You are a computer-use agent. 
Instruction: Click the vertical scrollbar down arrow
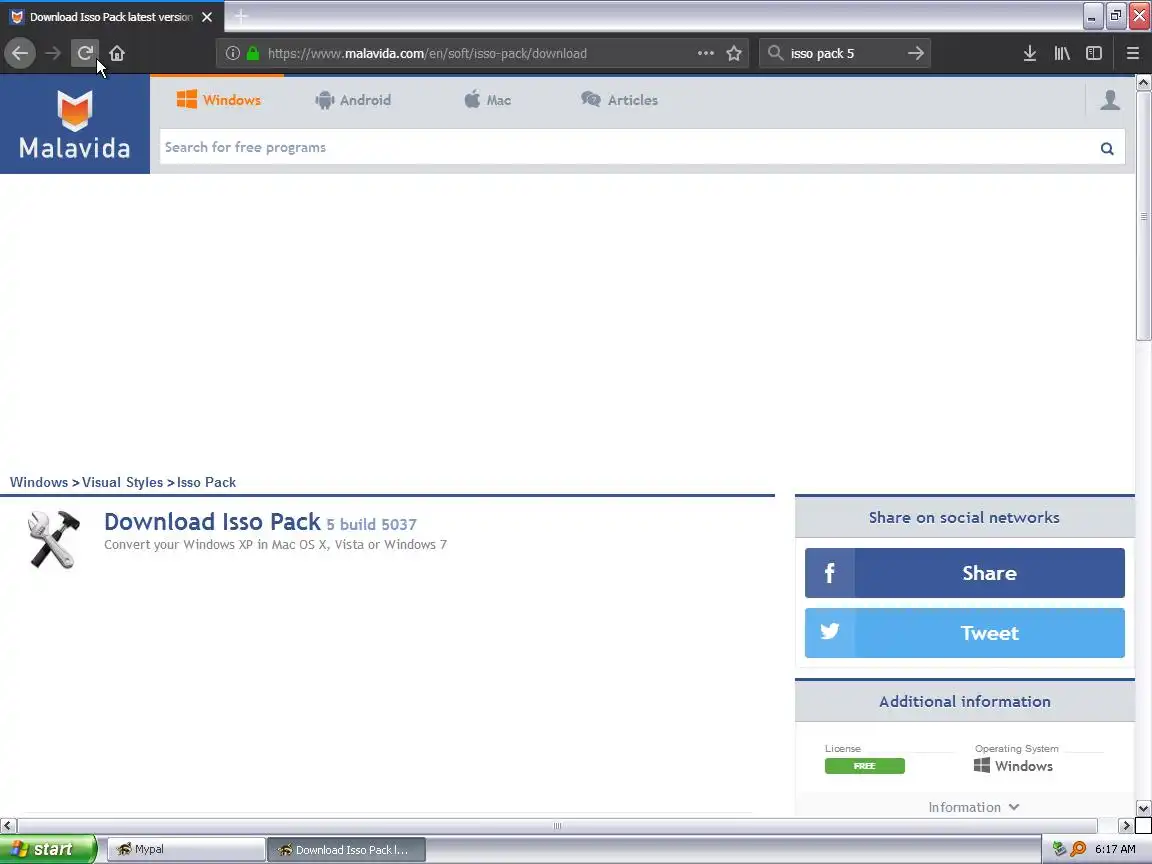pos(1143,808)
